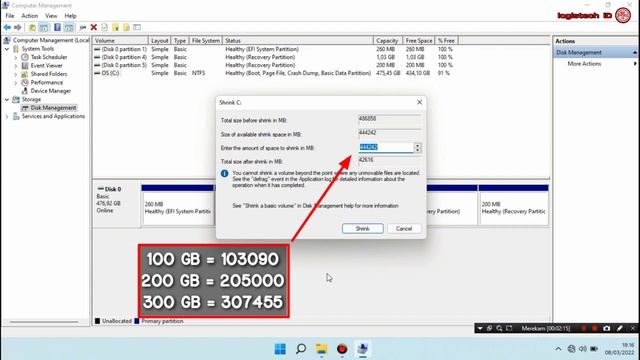The image size is (640, 360).
Task: Click the recorder bar dropdown arrow
Action: tap(480, 328)
